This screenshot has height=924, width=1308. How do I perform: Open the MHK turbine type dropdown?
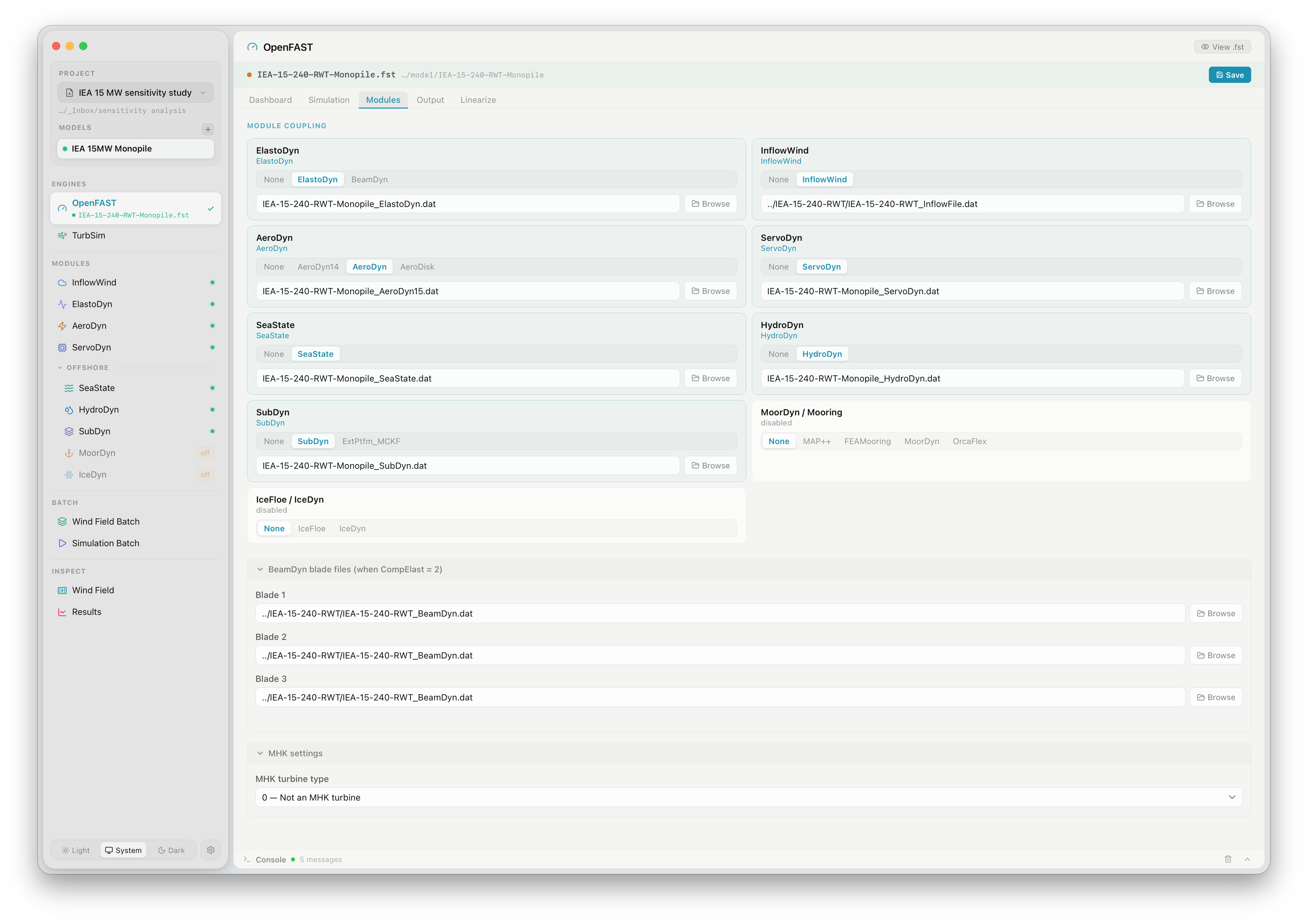pos(749,798)
